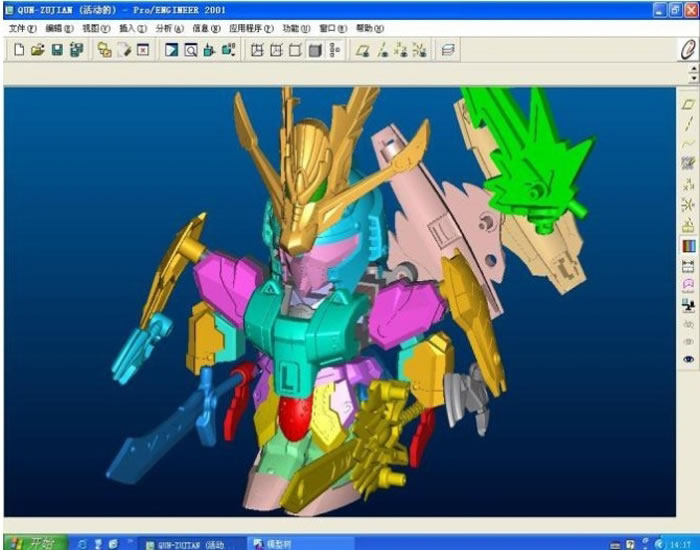This screenshot has height=550, width=700.
Task: Open the 插入(I) menu
Action: 132,29
